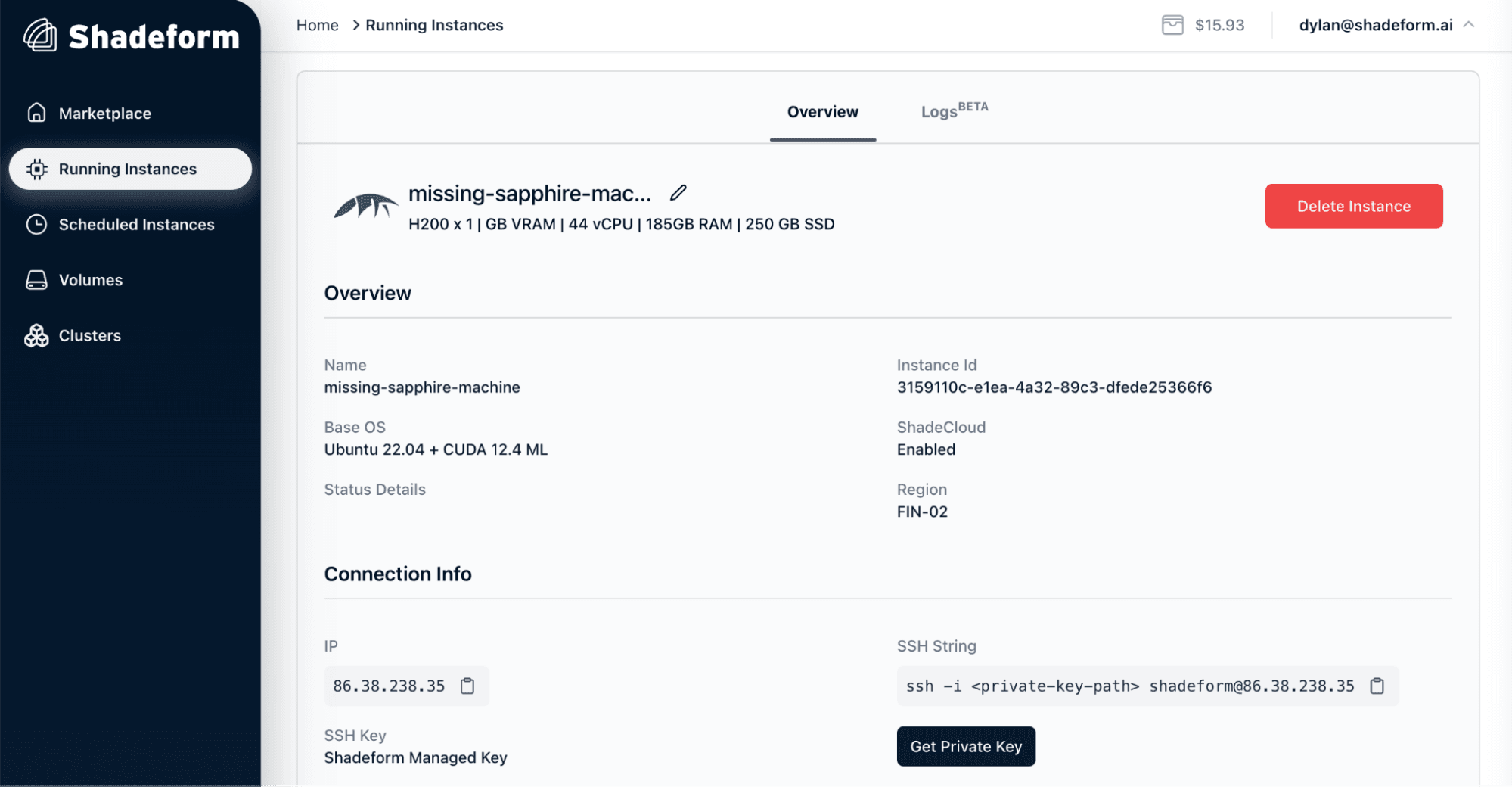Viewport: 1512px width, 787px height.
Task: Open the dylan@shadeform.ai account menu
Action: (x=1386, y=25)
